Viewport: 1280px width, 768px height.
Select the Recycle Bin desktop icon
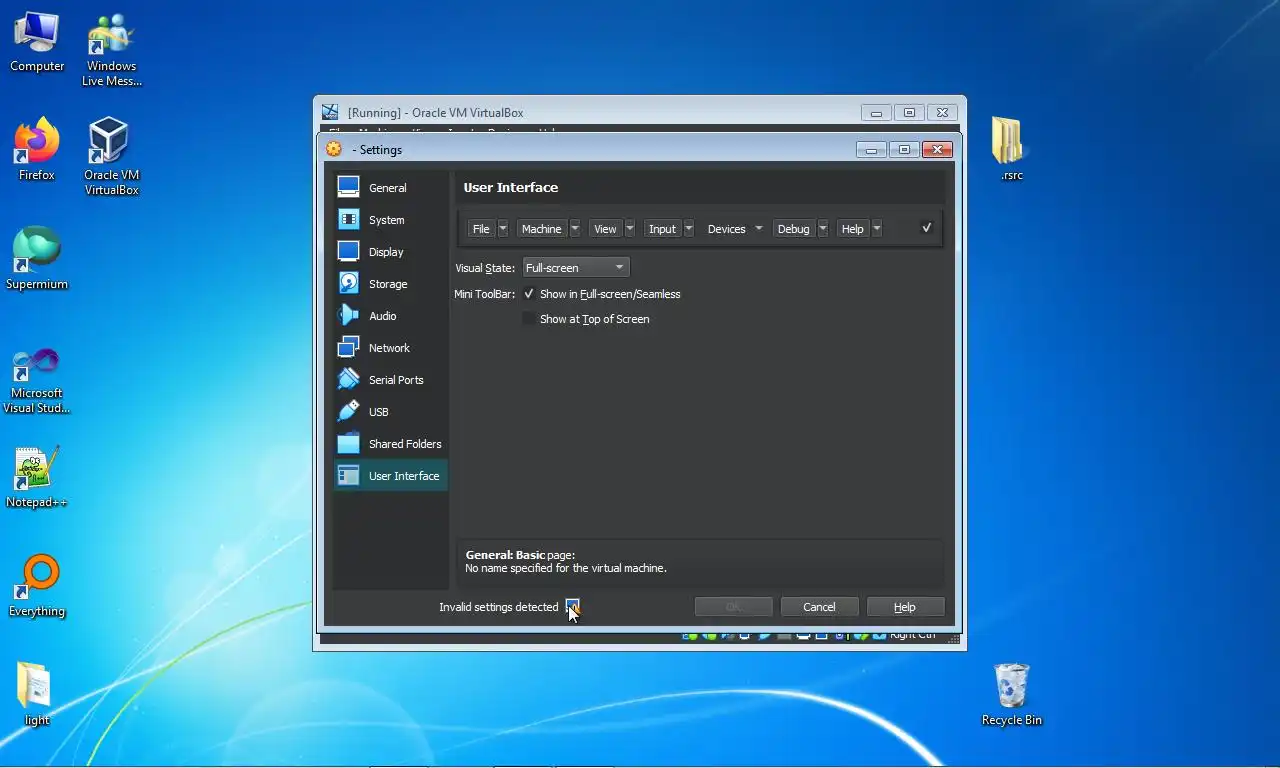pos(1011,694)
